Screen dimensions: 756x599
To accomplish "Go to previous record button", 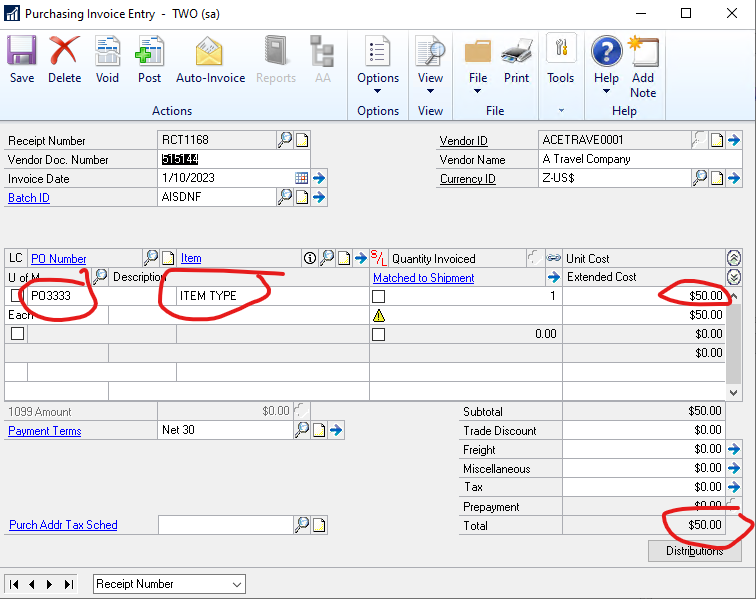I will click(32, 585).
